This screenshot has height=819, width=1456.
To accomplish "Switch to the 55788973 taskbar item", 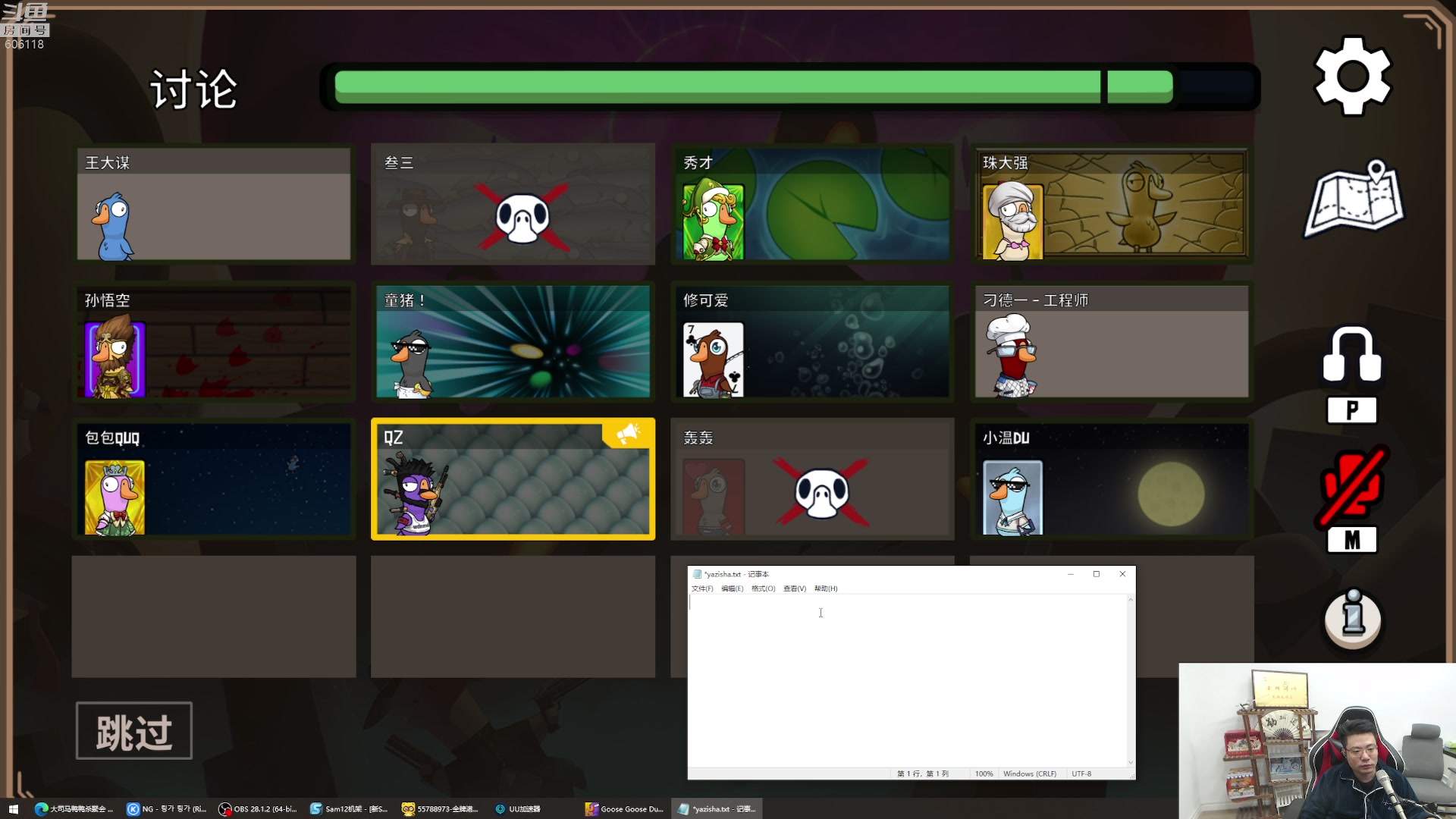I will click(x=441, y=809).
